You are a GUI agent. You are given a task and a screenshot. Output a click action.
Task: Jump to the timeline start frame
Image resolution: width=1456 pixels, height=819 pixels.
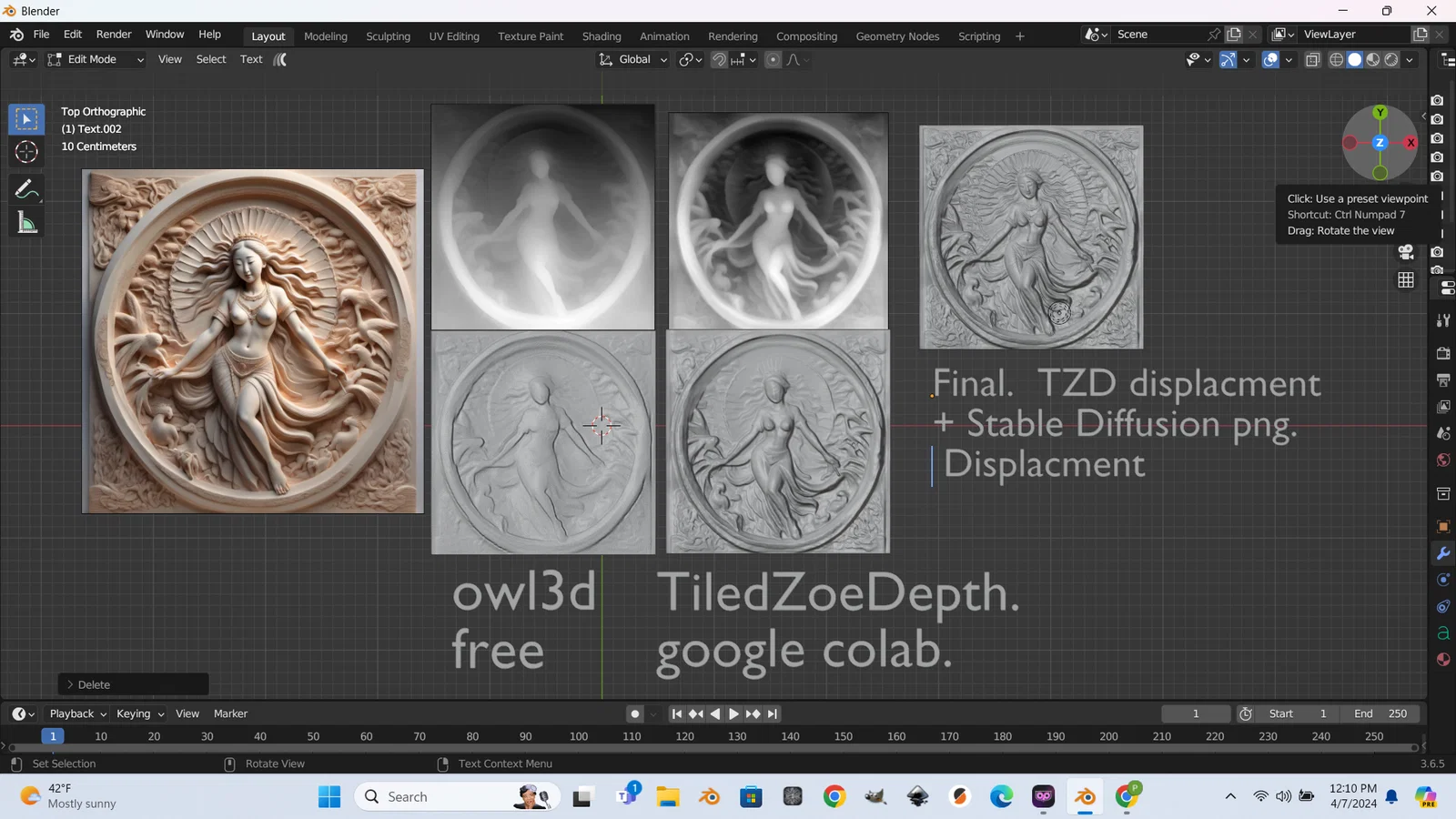tap(676, 714)
